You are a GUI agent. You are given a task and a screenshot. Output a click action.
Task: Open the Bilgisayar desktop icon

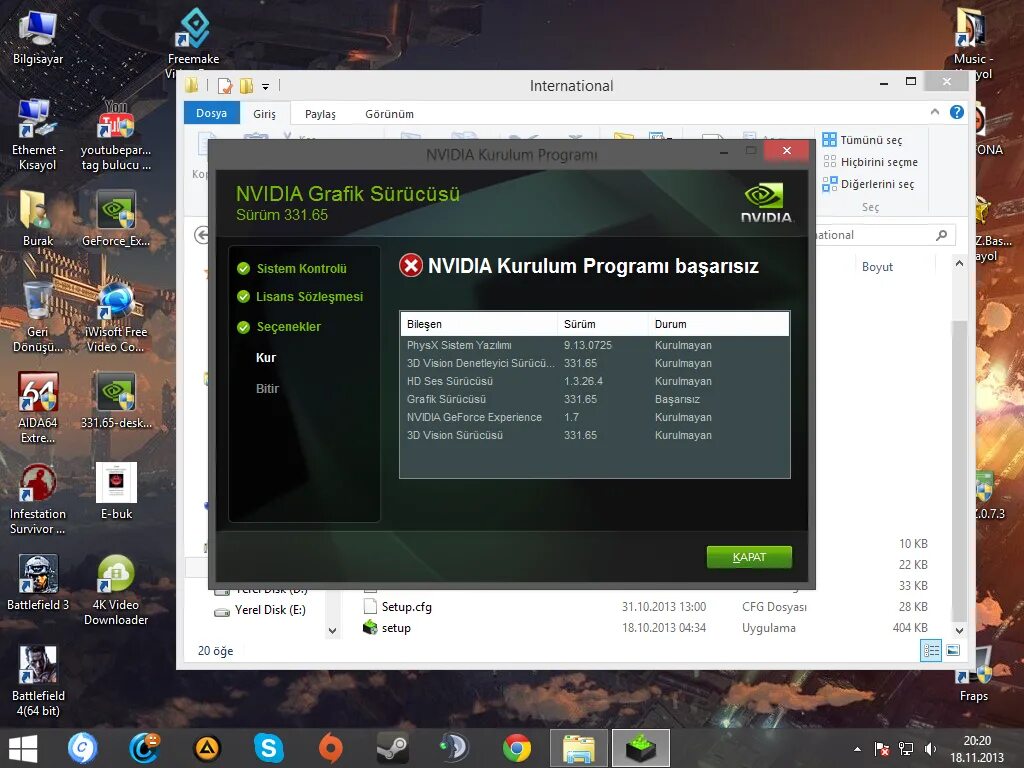point(38,38)
